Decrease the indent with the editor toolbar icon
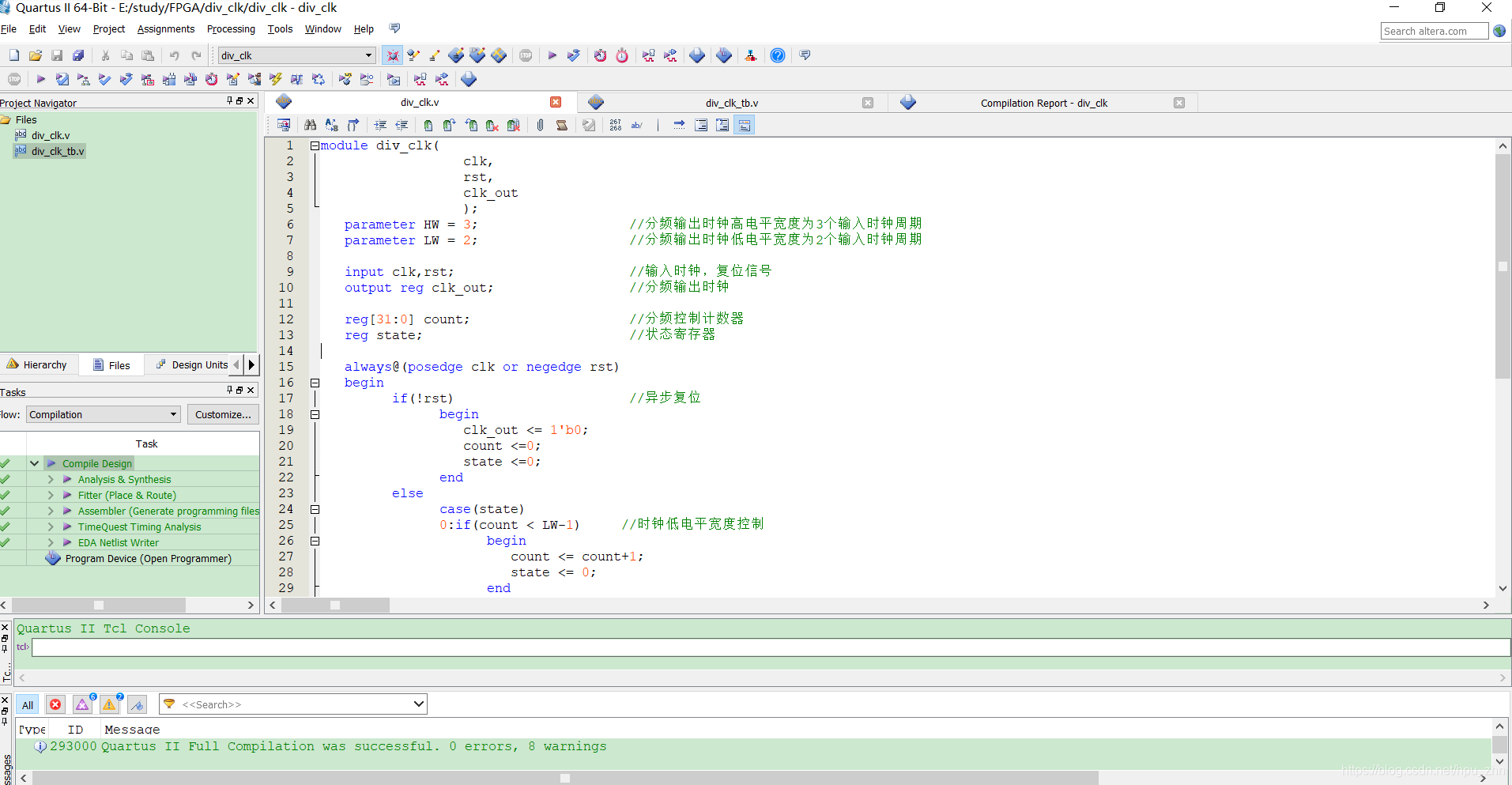The height and width of the screenshot is (785, 1512). click(x=402, y=125)
